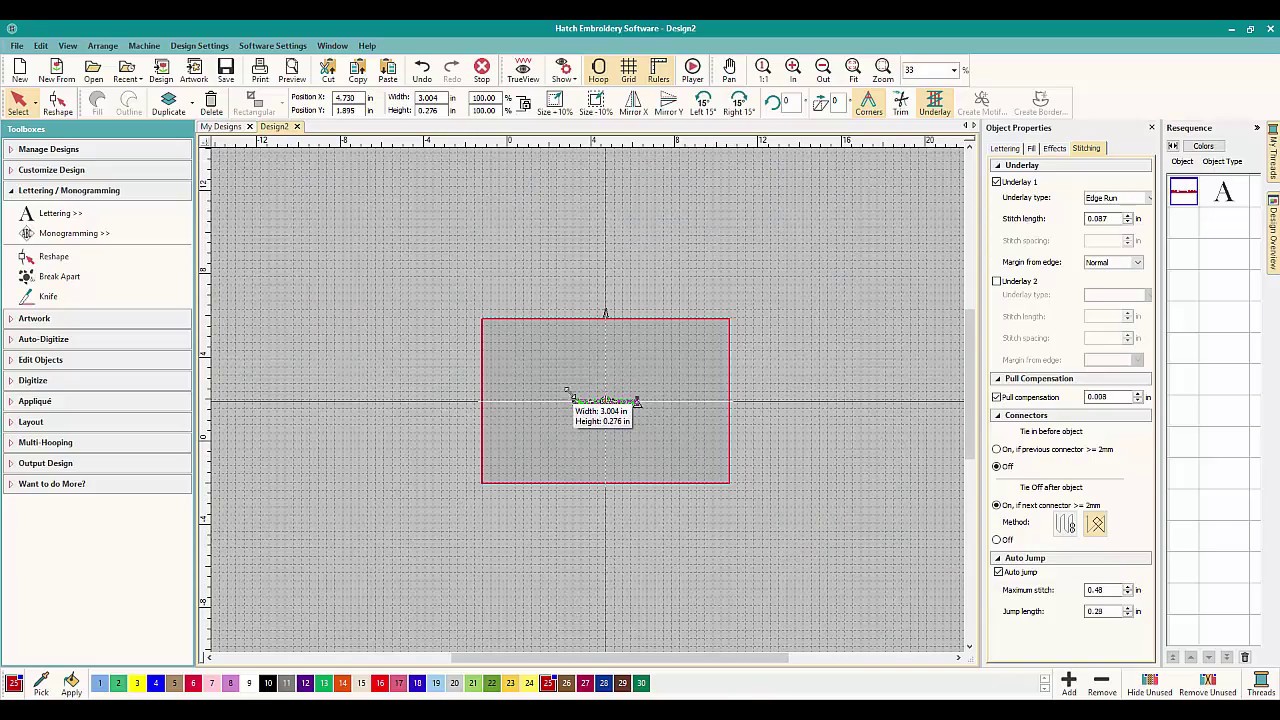
Task: Toggle the Underlay toolbar icon
Action: pos(934,101)
